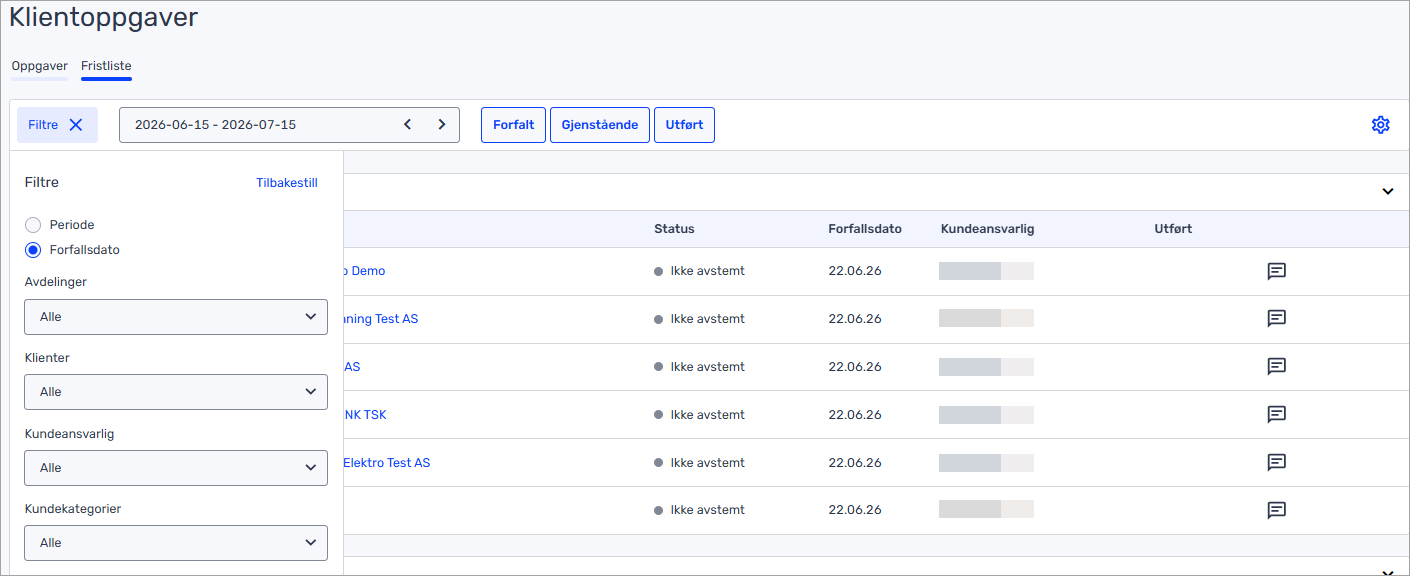1410x576 pixels.
Task: Collapse the task group chevron
Action: click(x=1388, y=191)
